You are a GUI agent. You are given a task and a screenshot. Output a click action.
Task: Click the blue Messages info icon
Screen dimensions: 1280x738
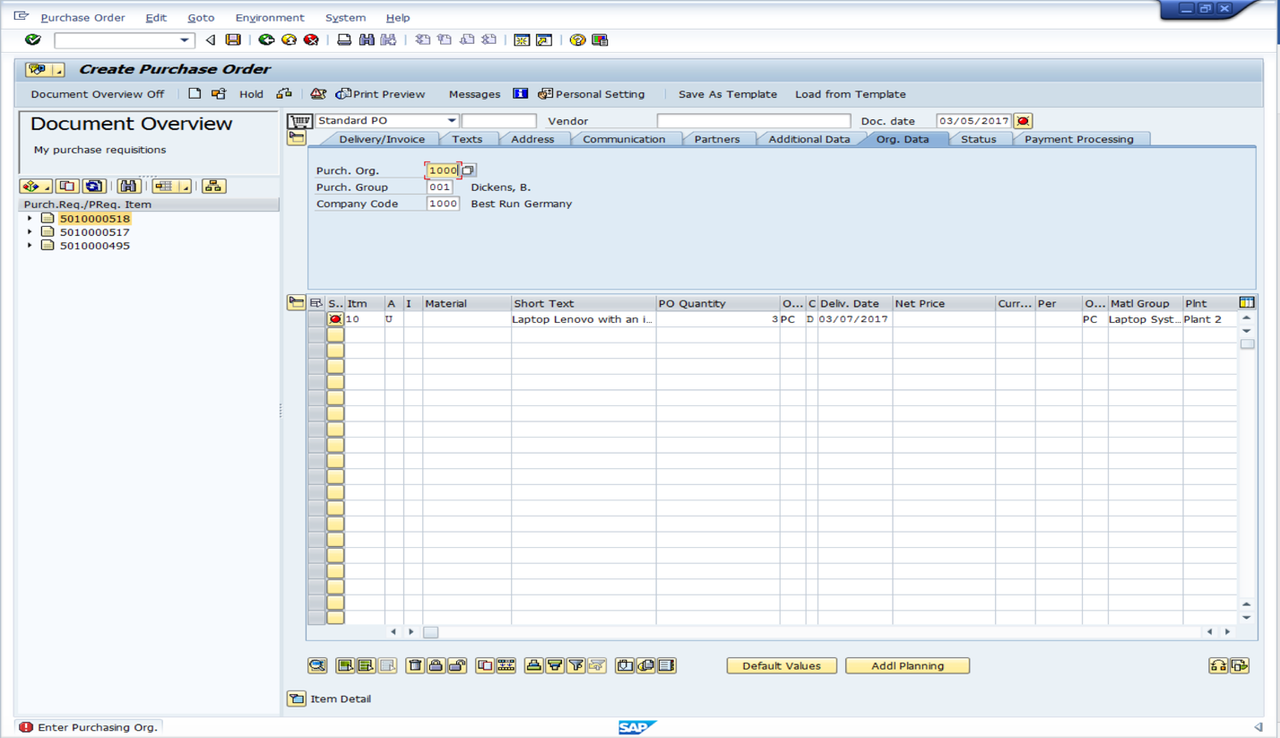pyautogui.click(x=520, y=94)
